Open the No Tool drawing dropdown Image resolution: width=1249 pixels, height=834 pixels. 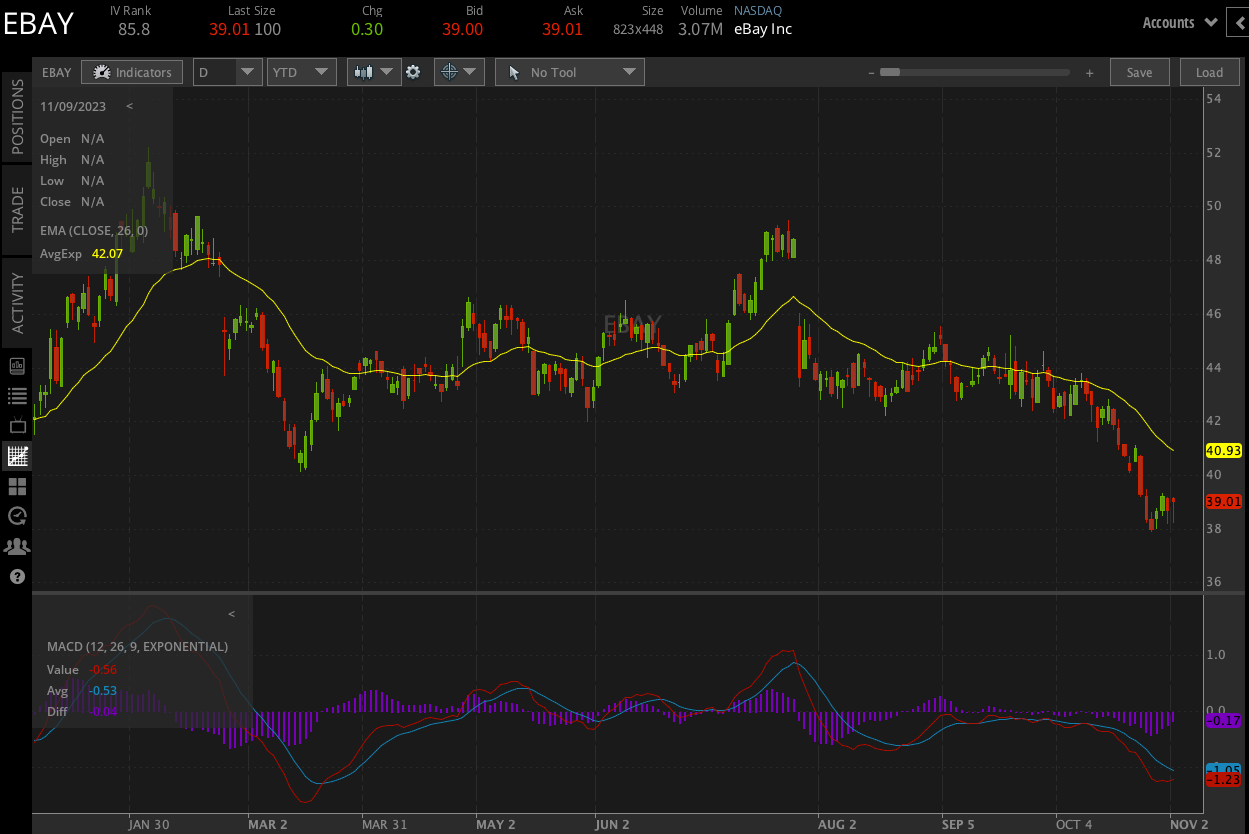tap(628, 72)
